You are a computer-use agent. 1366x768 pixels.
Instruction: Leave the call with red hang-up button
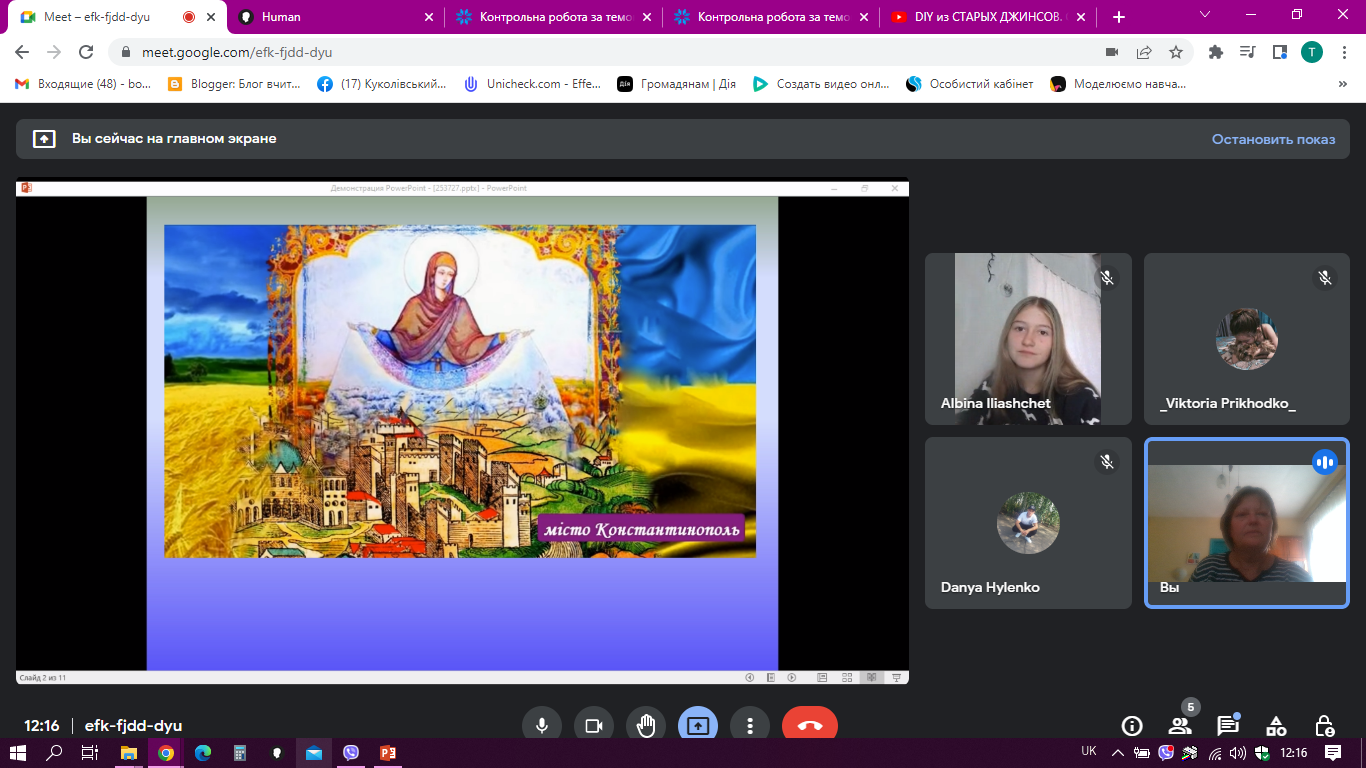[x=810, y=726]
